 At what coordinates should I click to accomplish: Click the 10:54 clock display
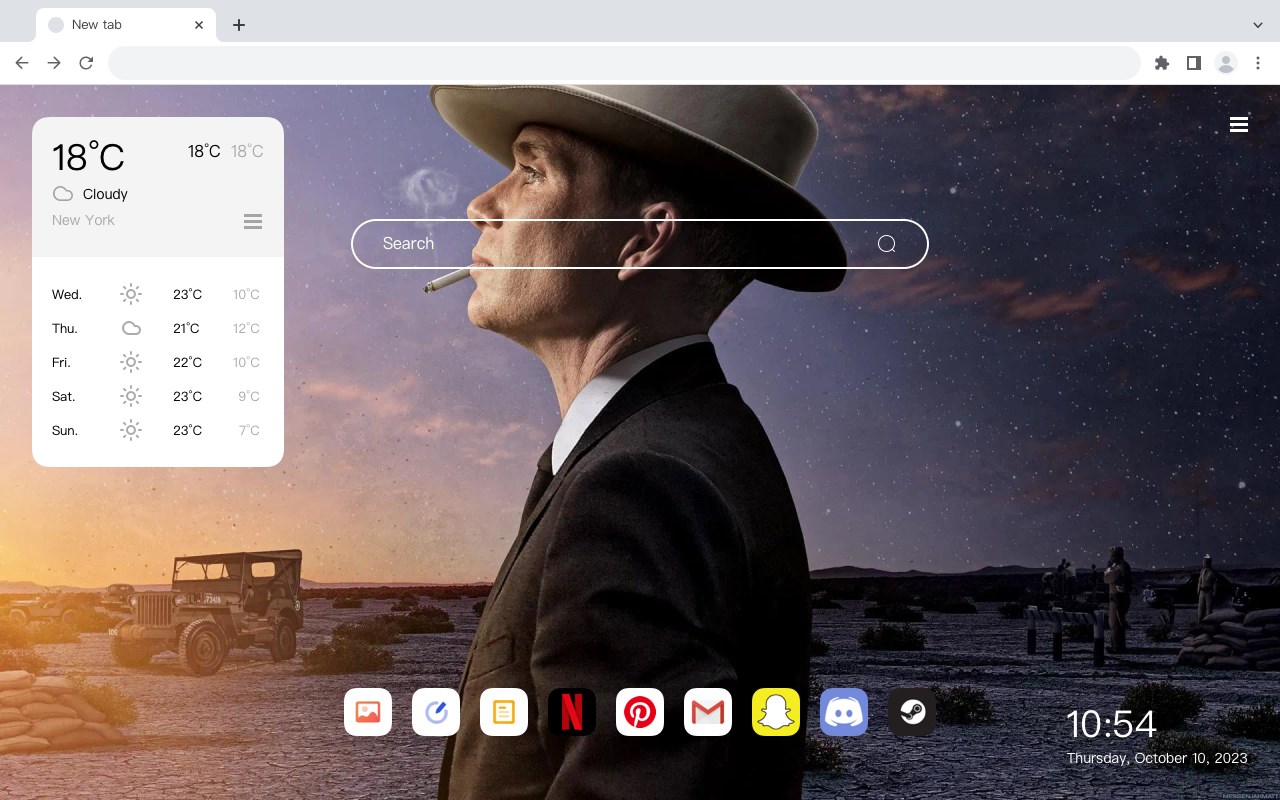coord(1111,724)
